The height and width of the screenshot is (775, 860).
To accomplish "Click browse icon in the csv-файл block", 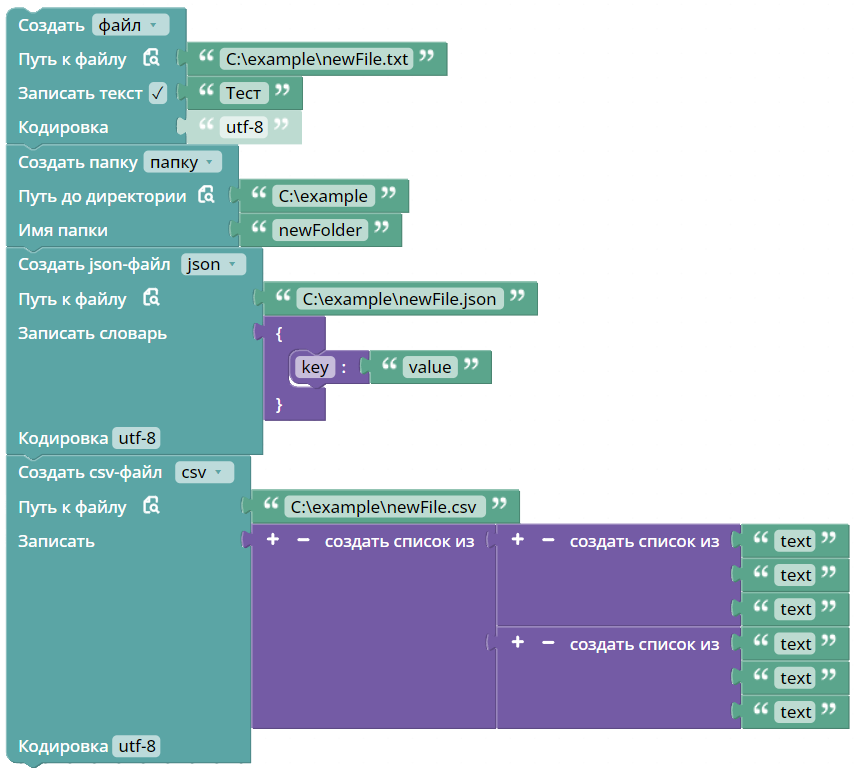I will pyautogui.click(x=151, y=506).
